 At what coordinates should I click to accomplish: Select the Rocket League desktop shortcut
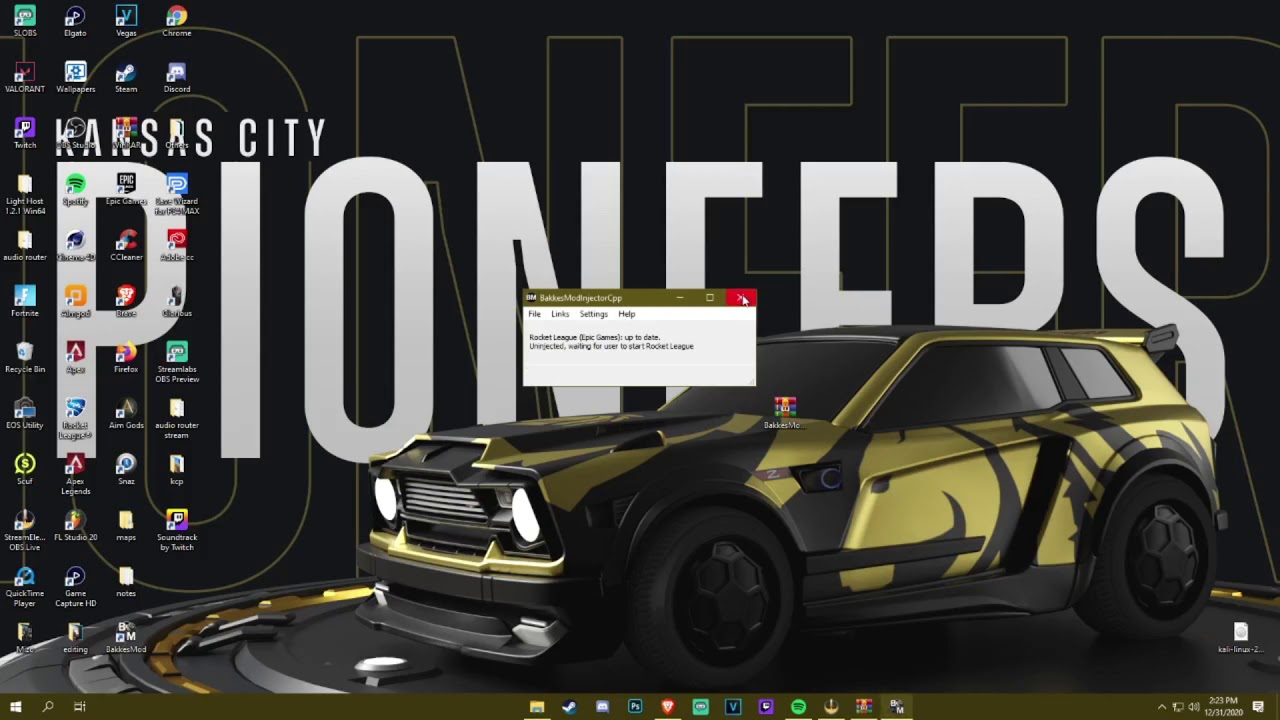coord(75,418)
